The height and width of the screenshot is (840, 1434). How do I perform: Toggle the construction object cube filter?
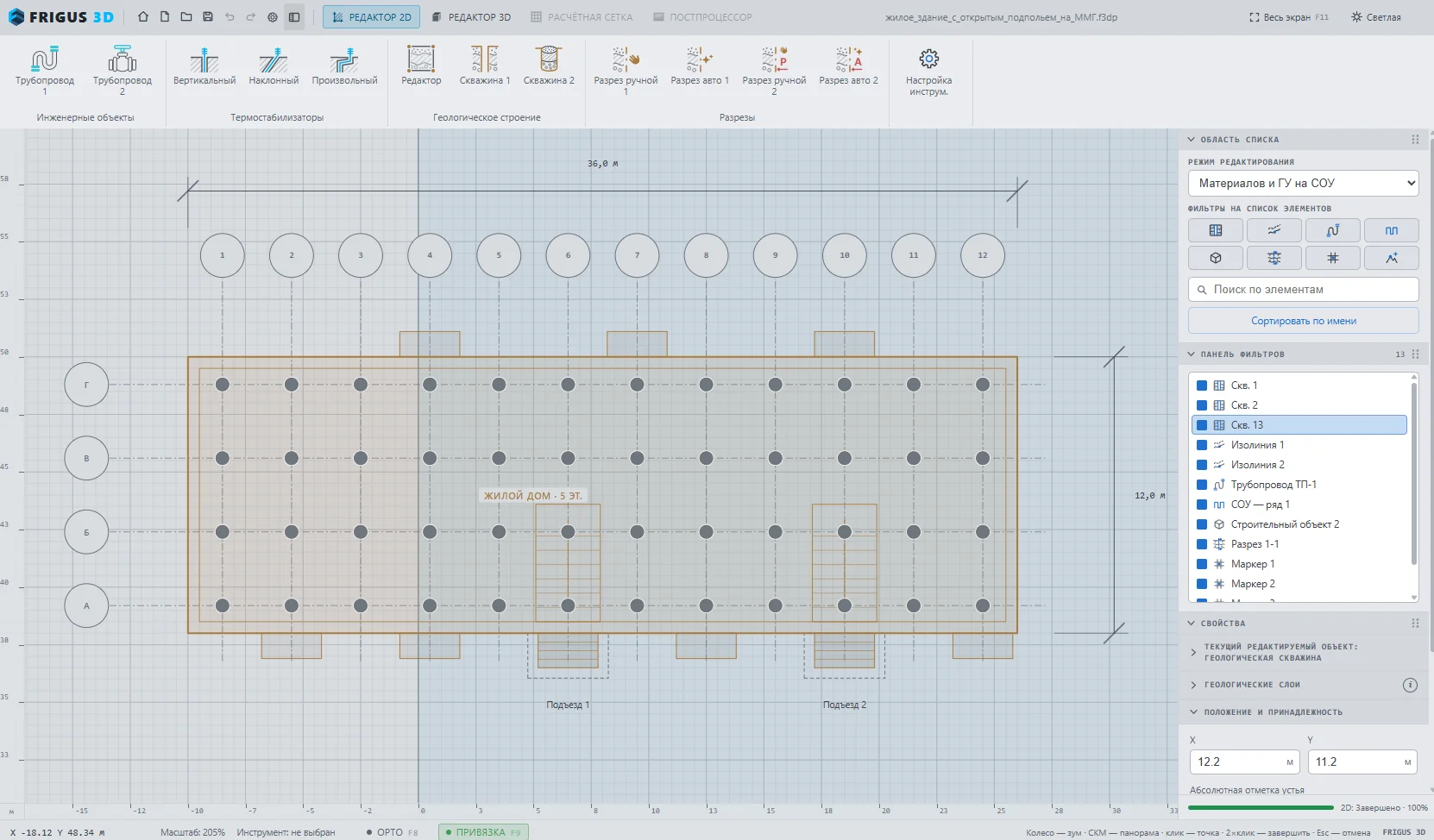pyautogui.click(x=1216, y=258)
